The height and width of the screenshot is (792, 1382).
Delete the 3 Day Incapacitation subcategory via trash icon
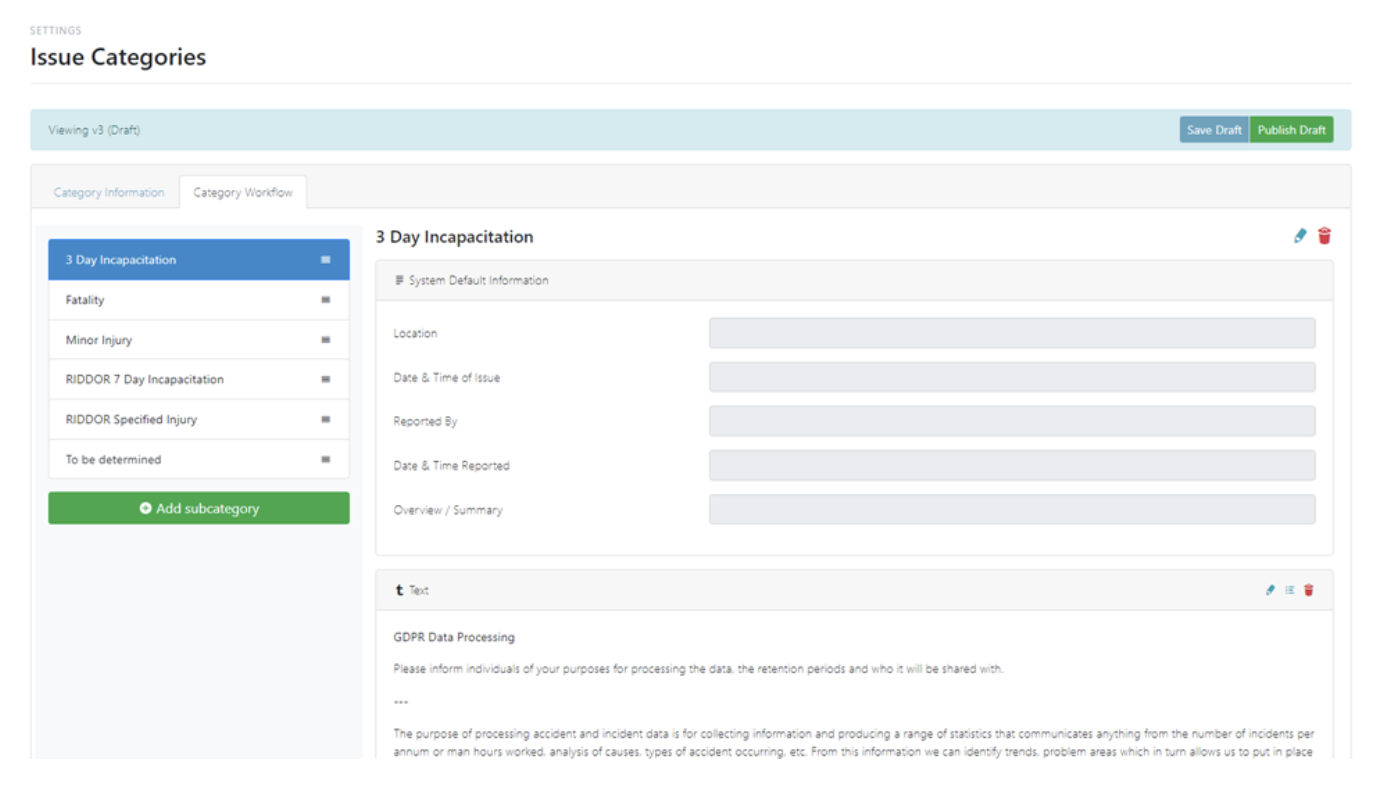coord(1324,236)
